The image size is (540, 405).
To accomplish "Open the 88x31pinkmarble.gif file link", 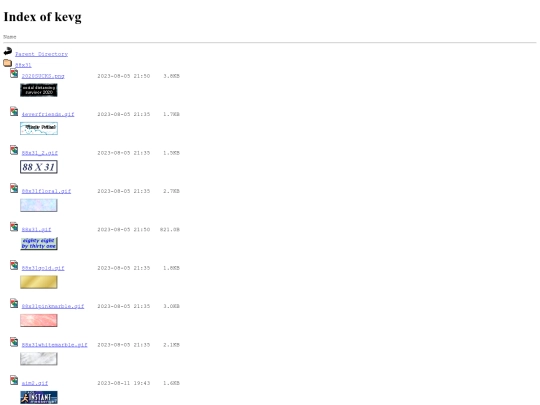I will (x=53, y=306).
